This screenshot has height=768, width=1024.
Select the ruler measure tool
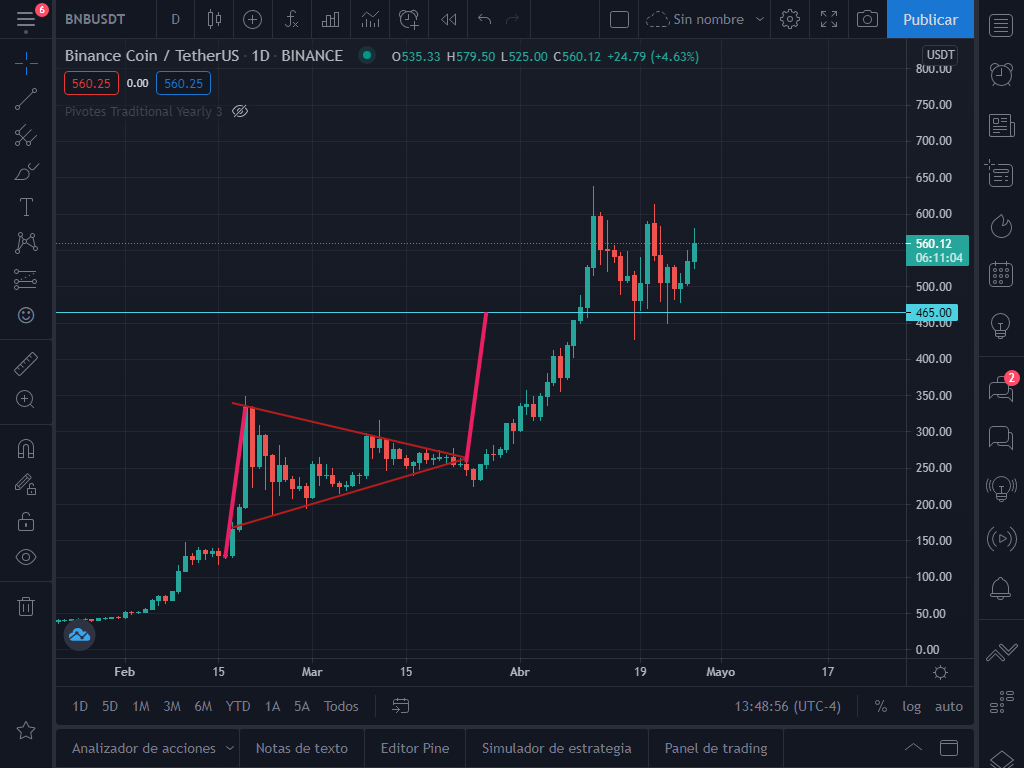(x=26, y=364)
